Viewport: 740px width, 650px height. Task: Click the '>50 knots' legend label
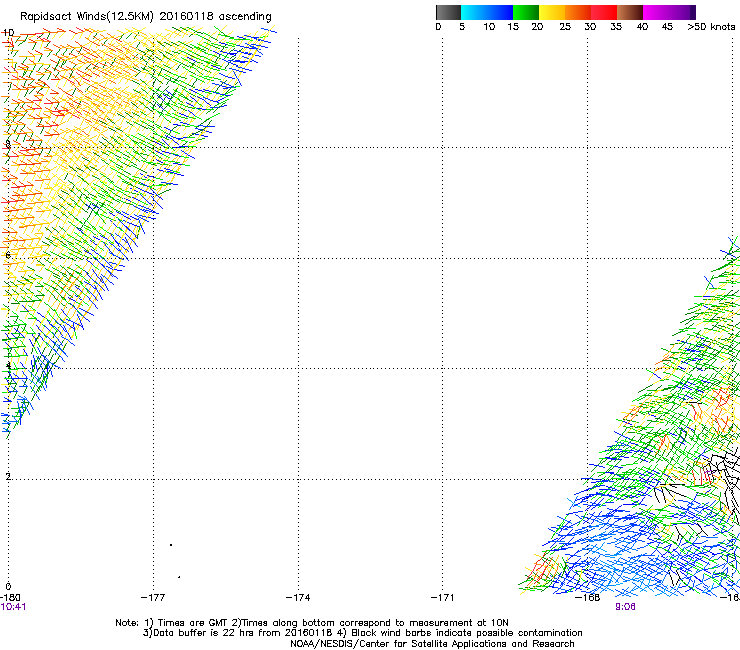coord(711,27)
